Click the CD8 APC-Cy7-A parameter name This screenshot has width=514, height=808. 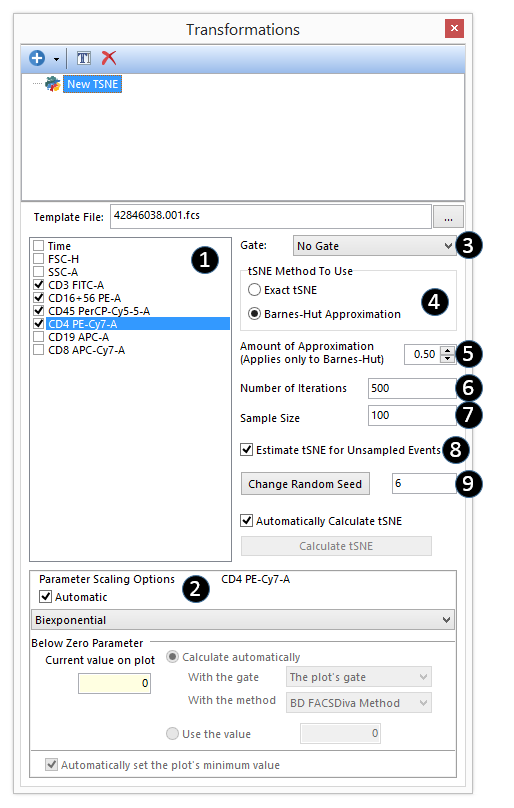point(87,350)
